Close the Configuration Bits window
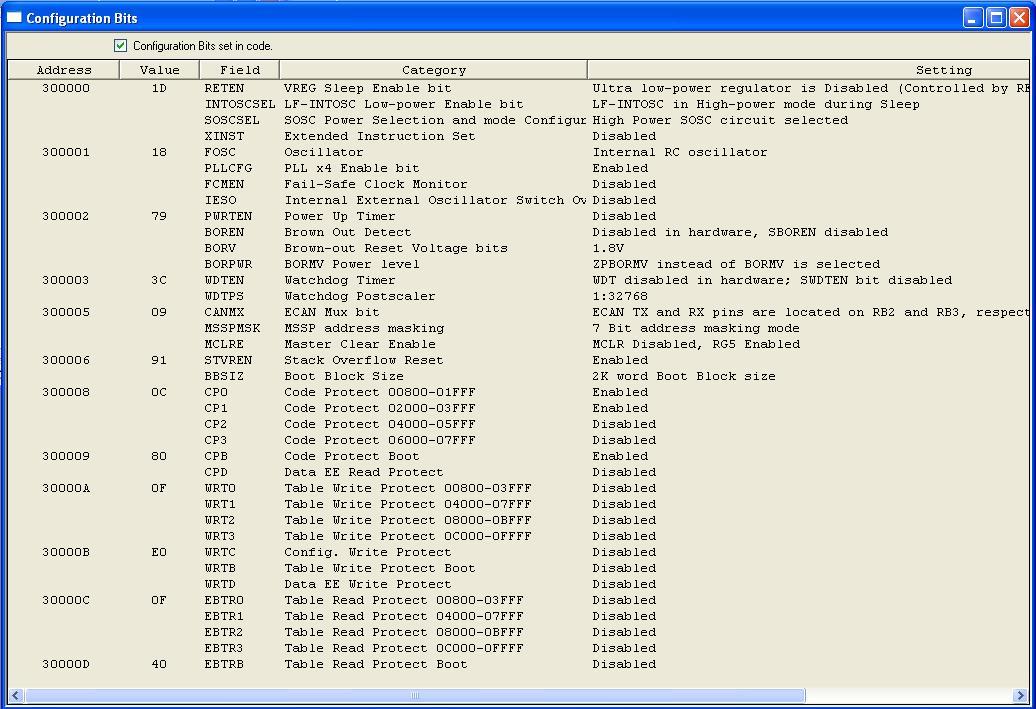Viewport: 1036px width, 709px height. [1019, 18]
